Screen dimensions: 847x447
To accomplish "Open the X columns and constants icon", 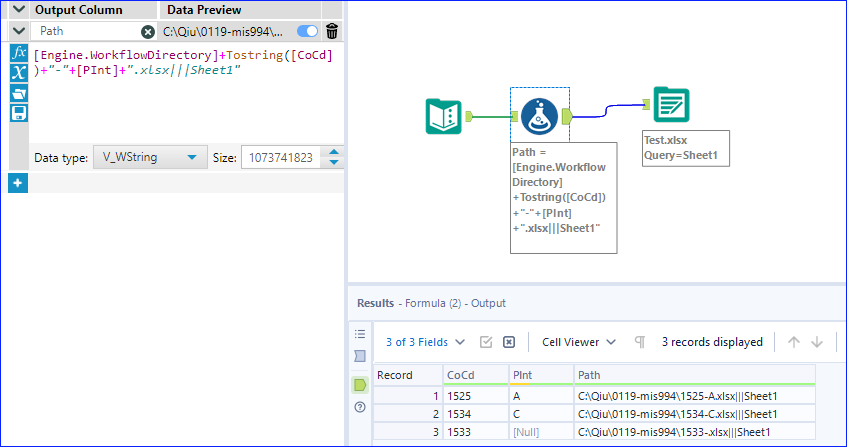I will (19, 73).
